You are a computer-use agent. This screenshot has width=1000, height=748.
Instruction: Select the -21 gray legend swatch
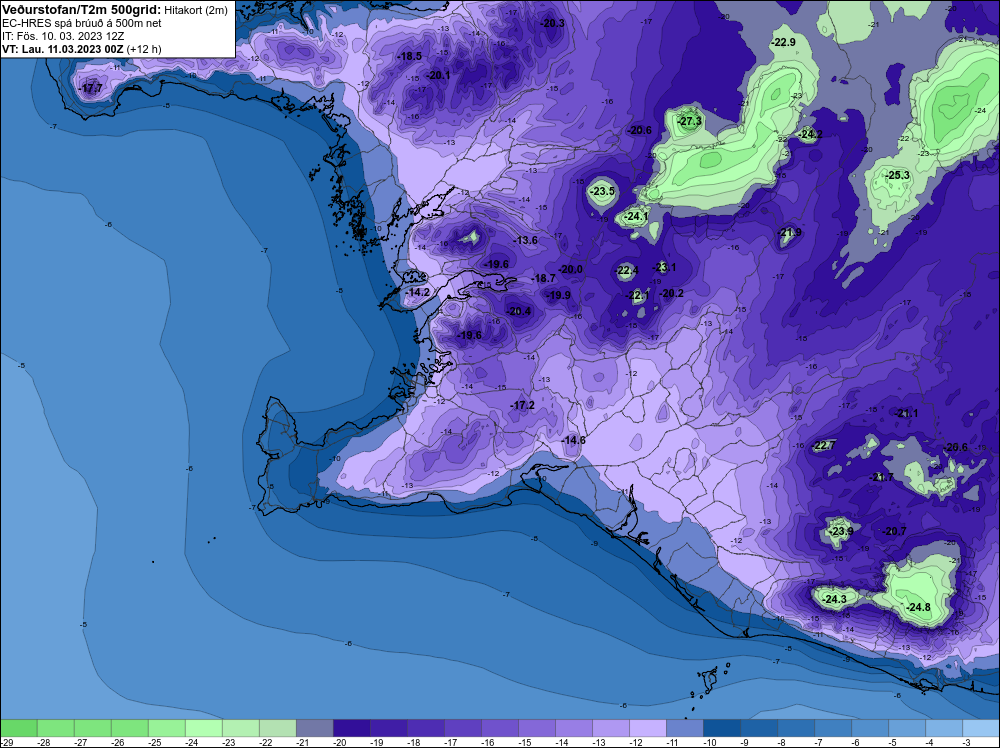(315, 728)
